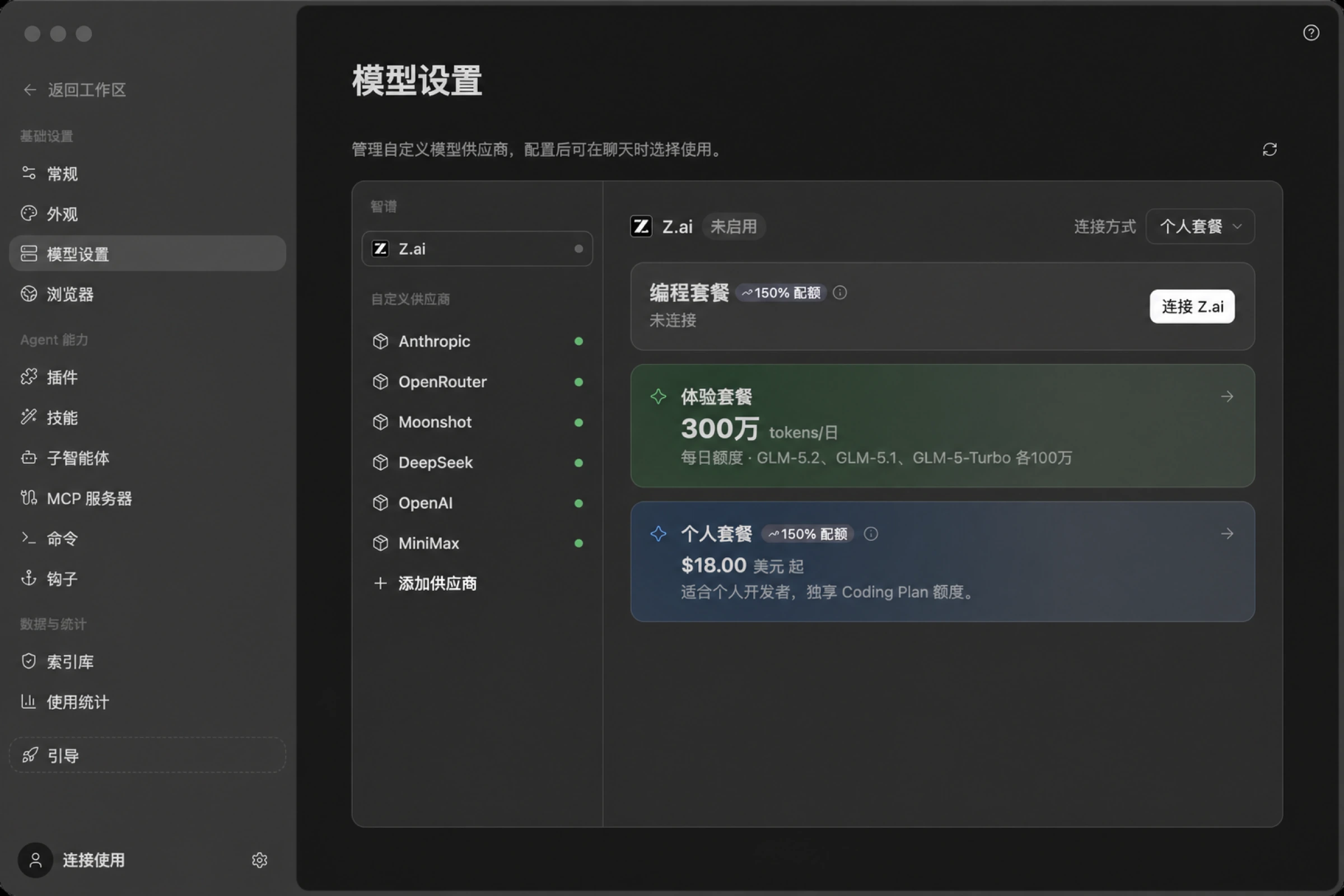Image resolution: width=1344 pixels, height=896 pixels.
Task: Select the MiniMax provider name
Action: (428, 543)
